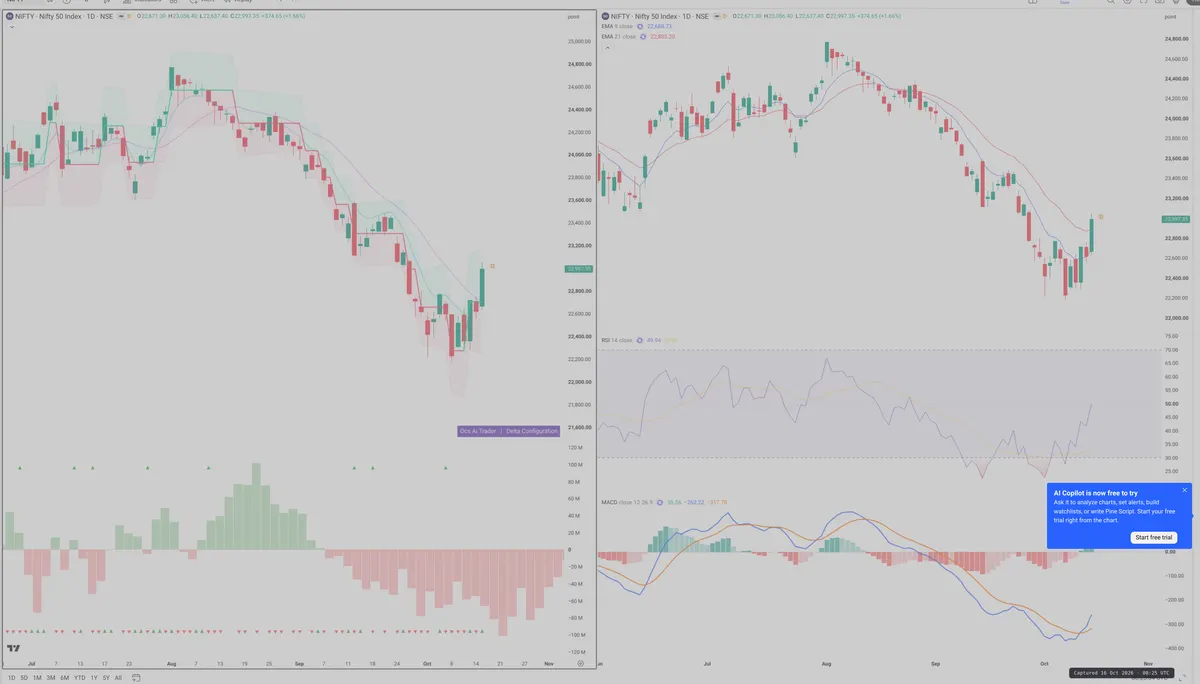Select the 5Y time range button
Screen dimensions: 1200x684
click(x=106, y=677)
